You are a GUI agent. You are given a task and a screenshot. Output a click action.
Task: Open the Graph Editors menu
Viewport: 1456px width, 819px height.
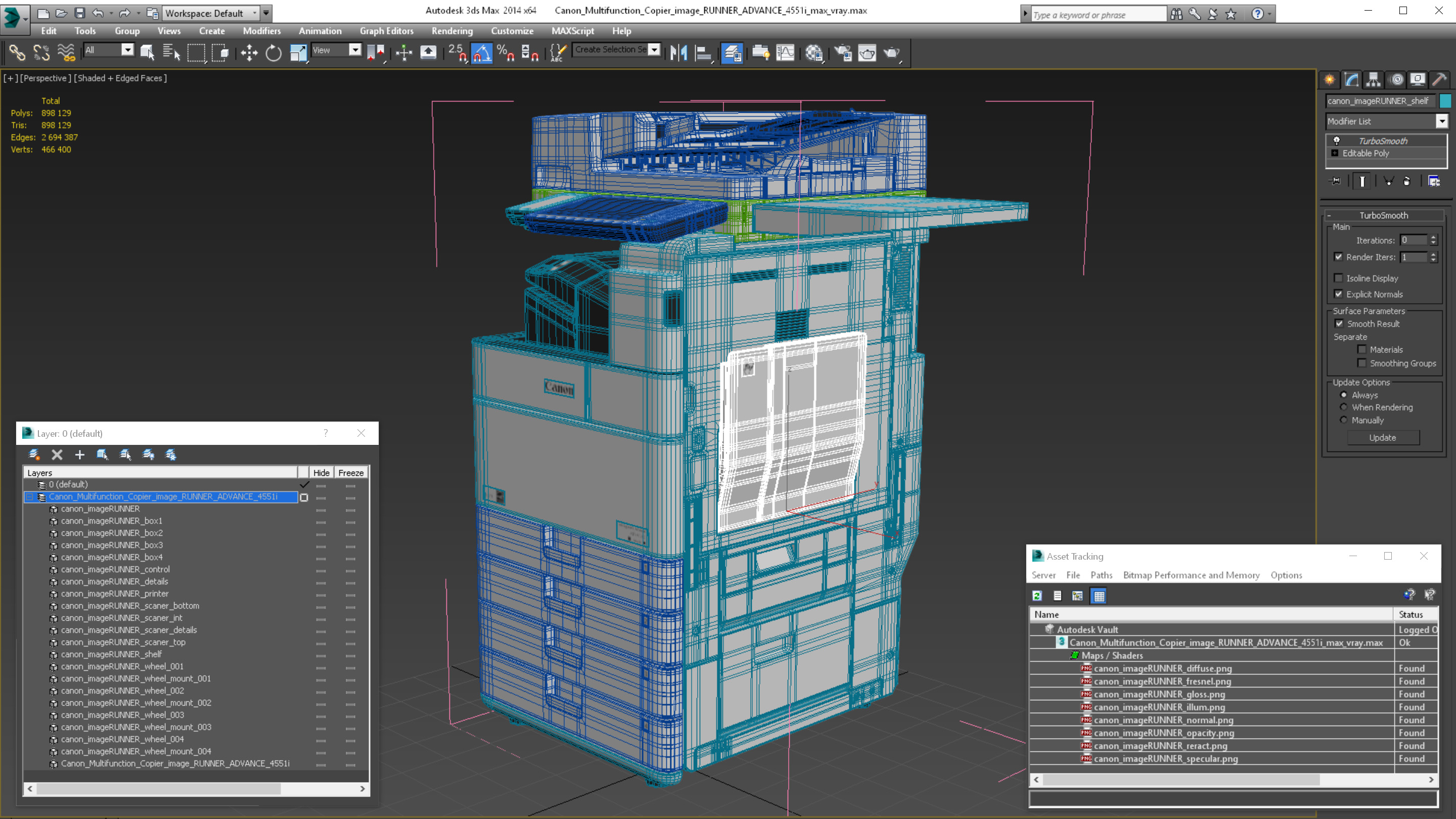(387, 31)
